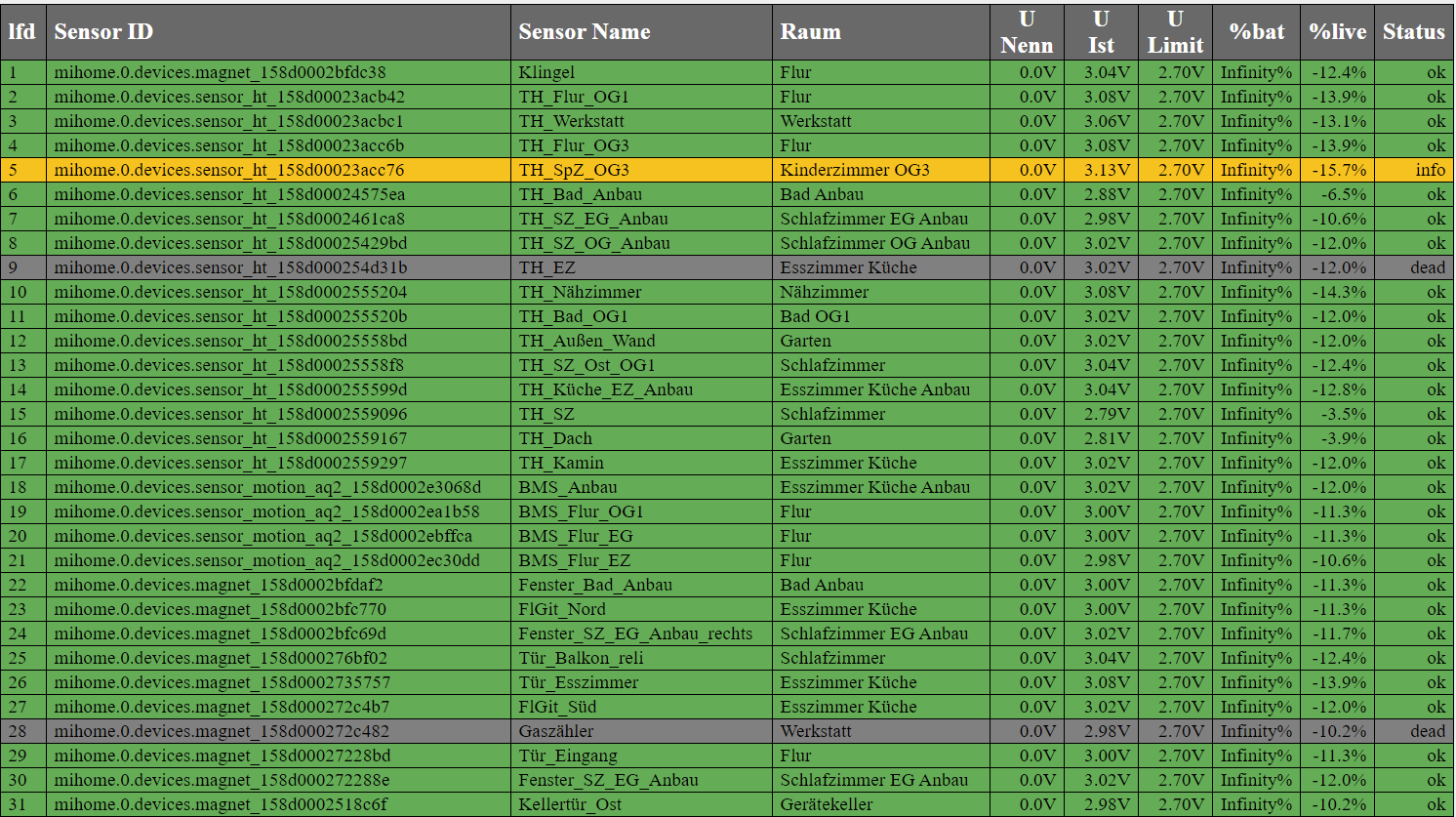
Task: Click sensor name 'TH_Kamin'
Action: (561, 463)
